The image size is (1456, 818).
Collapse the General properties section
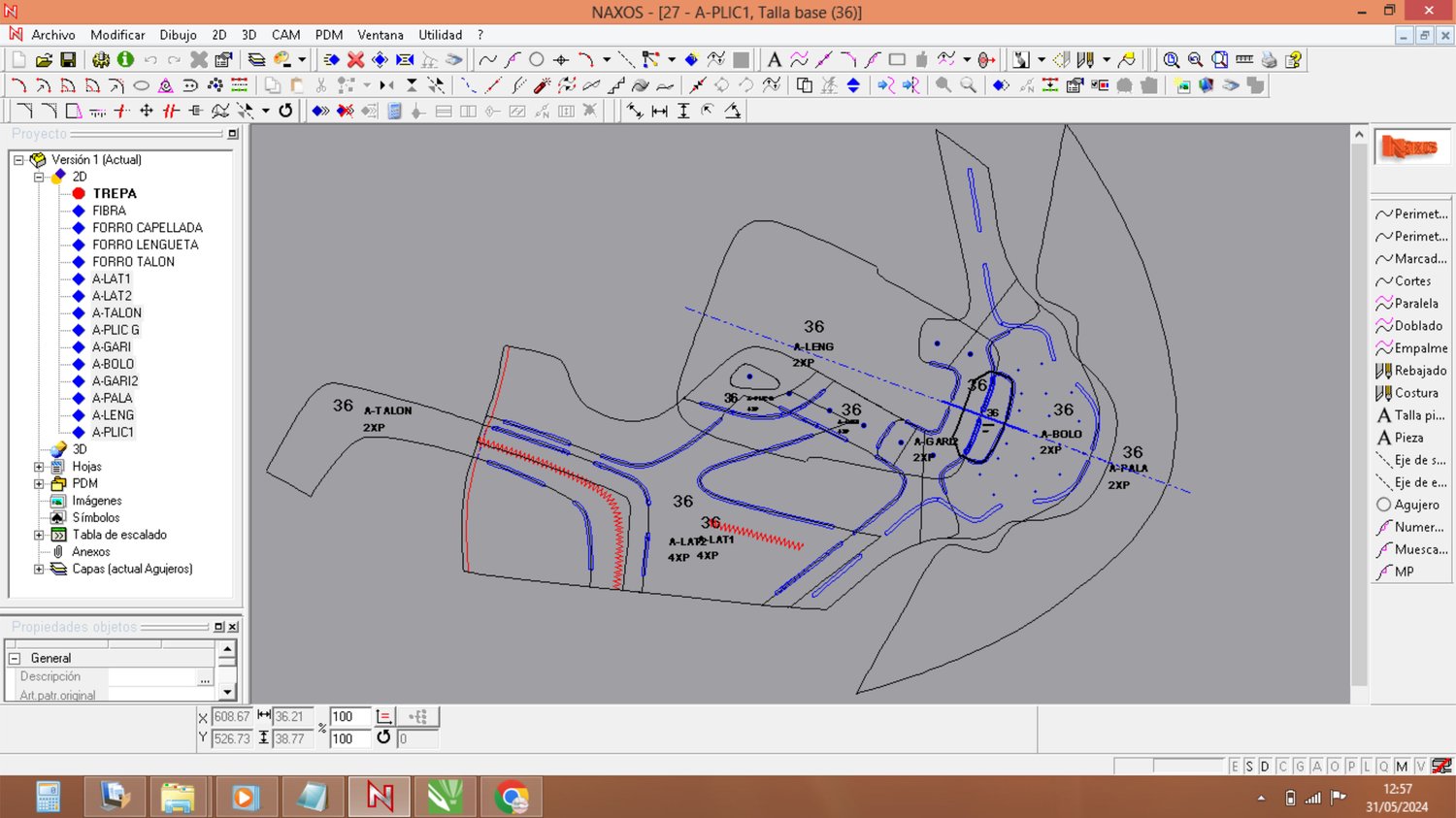point(15,658)
